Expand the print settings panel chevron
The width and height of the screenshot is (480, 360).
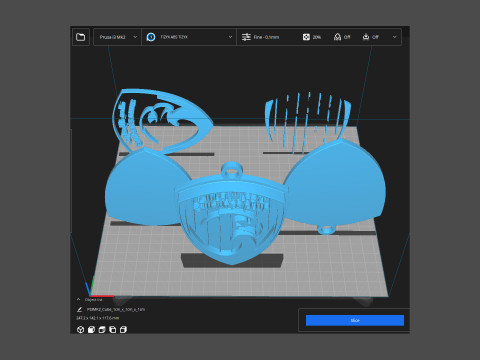tap(395, 37)
